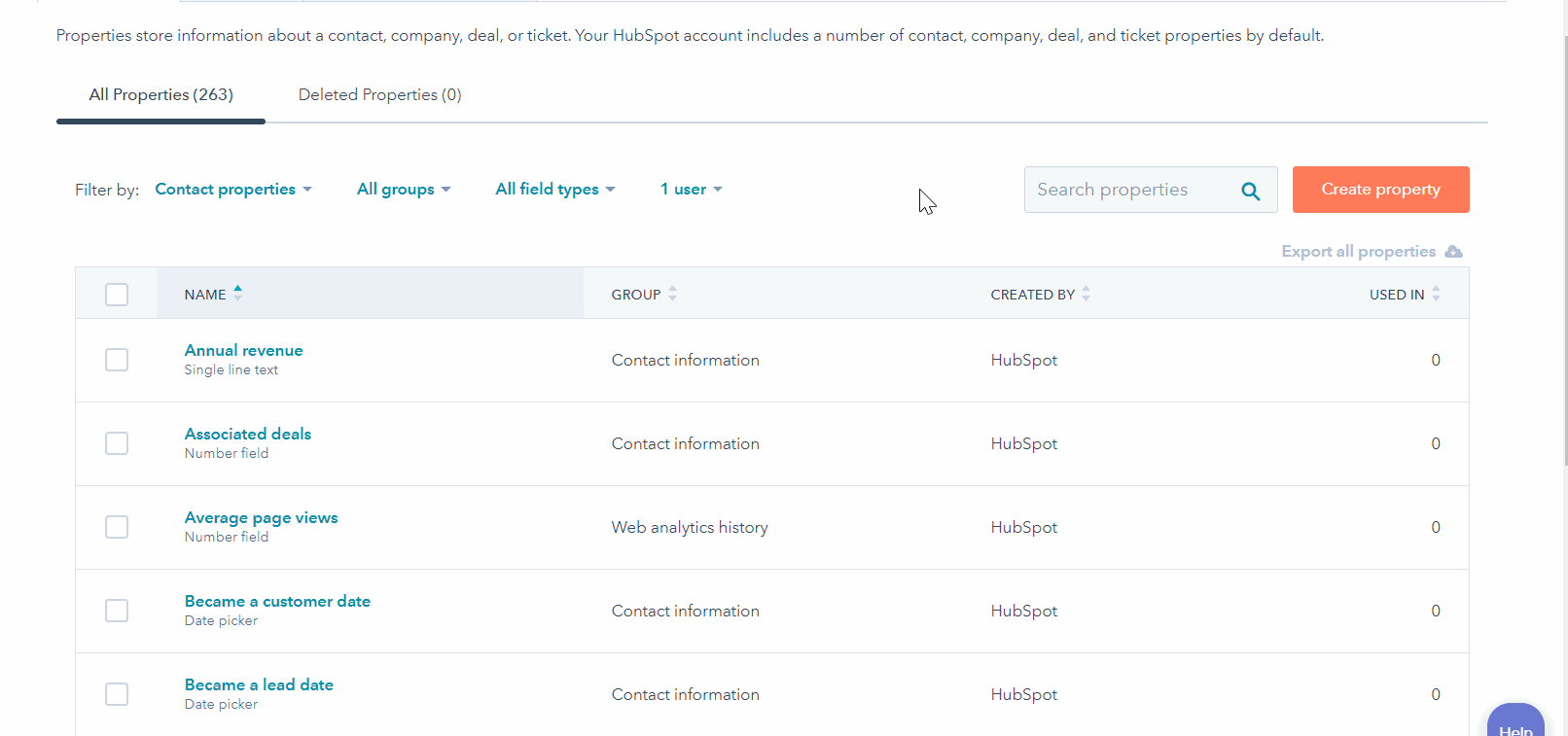Sort by the GROUP column arrow icon

point(672,294)
